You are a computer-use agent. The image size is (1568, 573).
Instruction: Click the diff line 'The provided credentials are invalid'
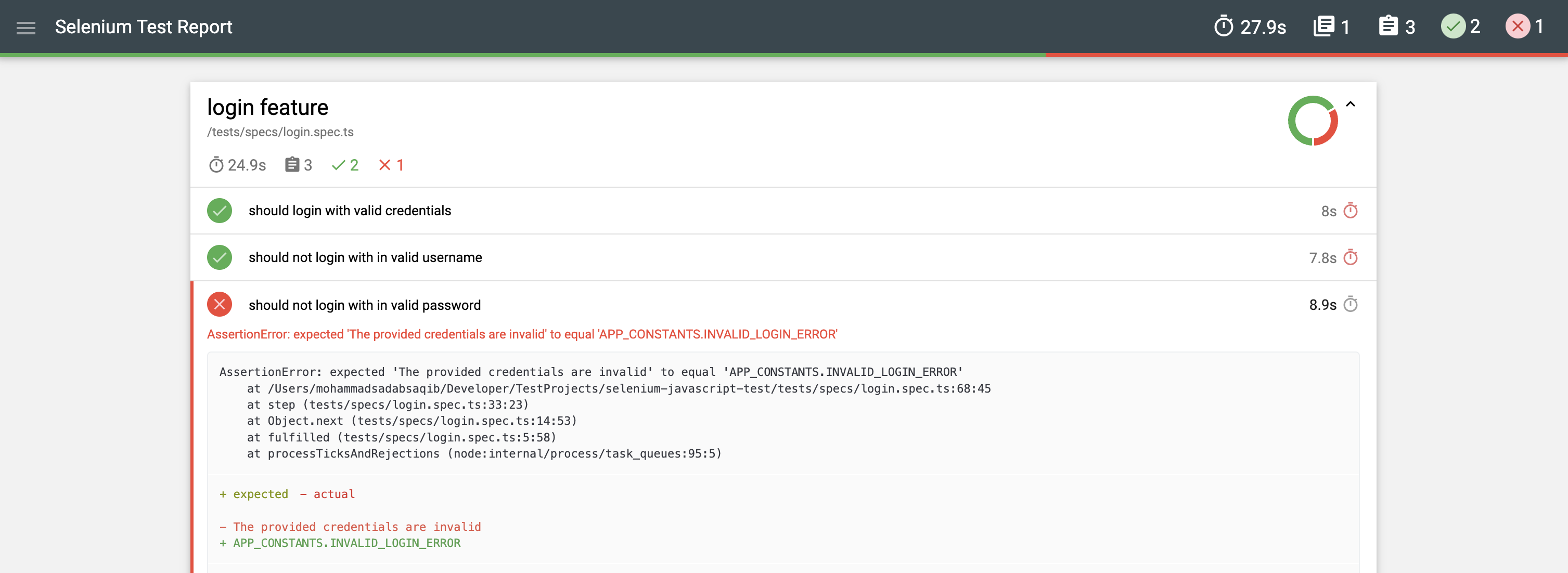point(350,527)
